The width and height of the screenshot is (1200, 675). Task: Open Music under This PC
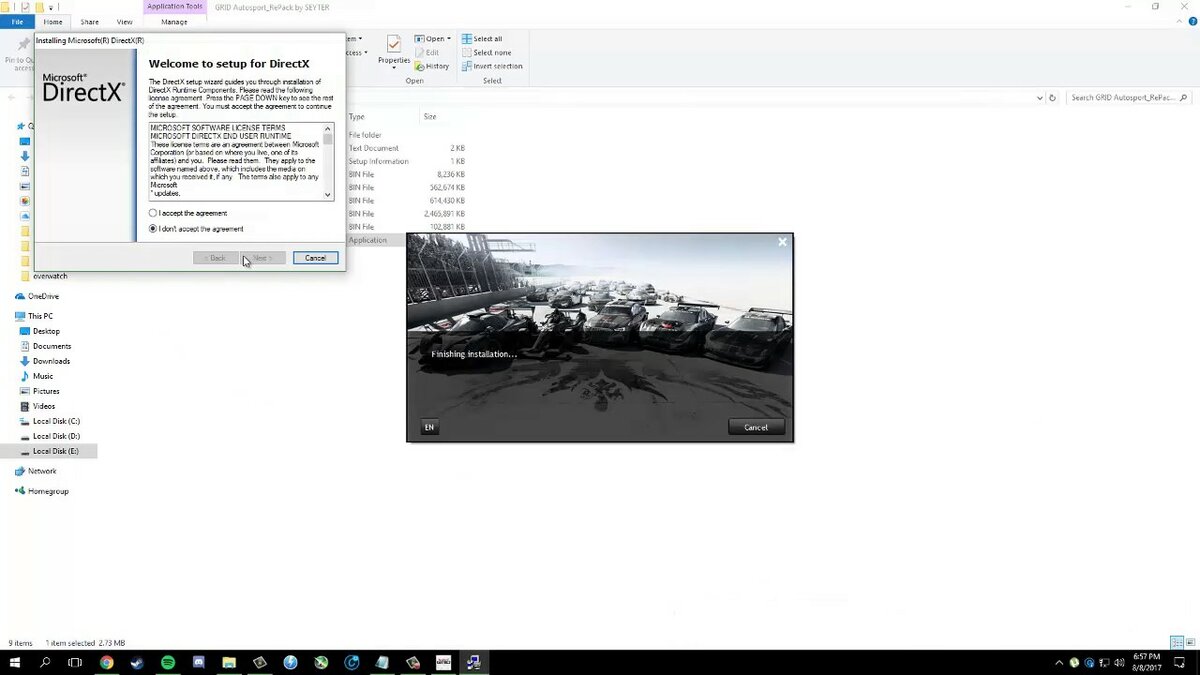click(x=37, y=376)
